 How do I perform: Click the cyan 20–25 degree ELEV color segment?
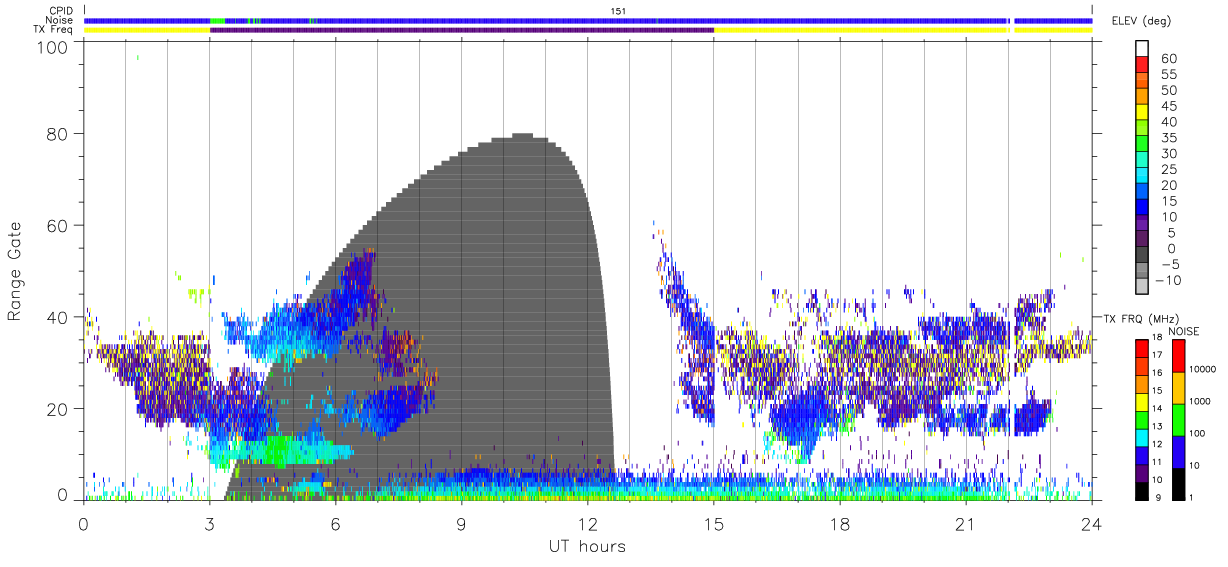pos(1142,176)
